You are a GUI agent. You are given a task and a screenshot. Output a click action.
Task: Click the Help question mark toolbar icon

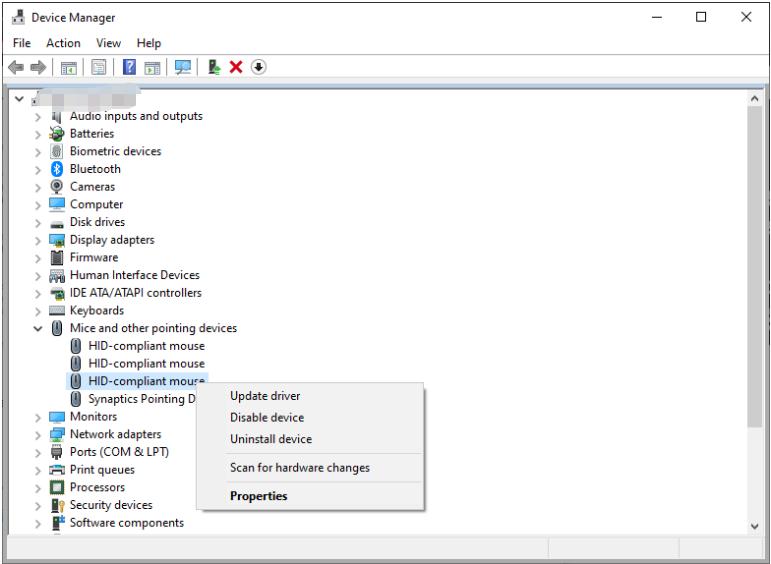coord(130,67)
